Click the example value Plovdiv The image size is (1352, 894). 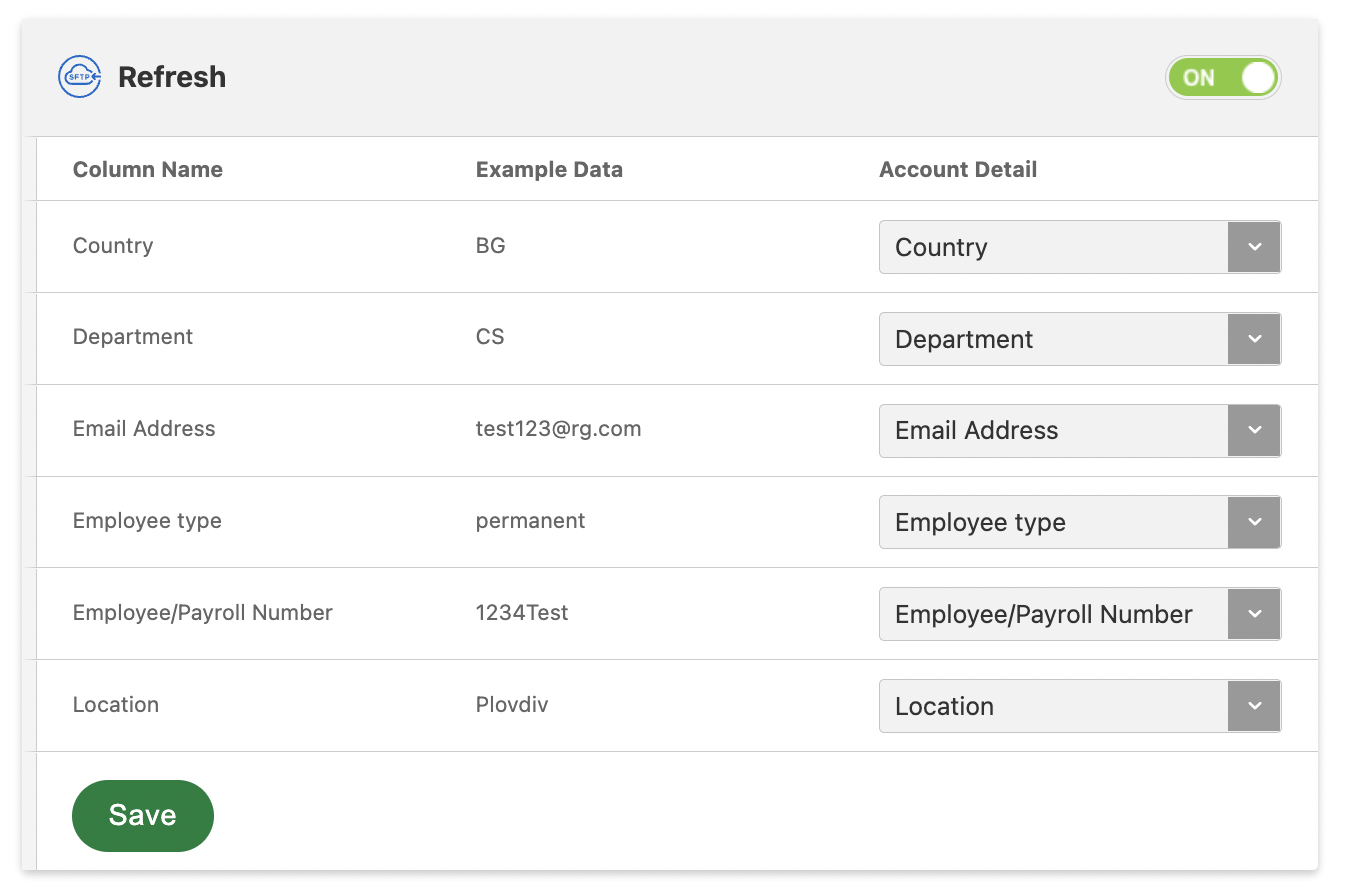tap(512, 705)
